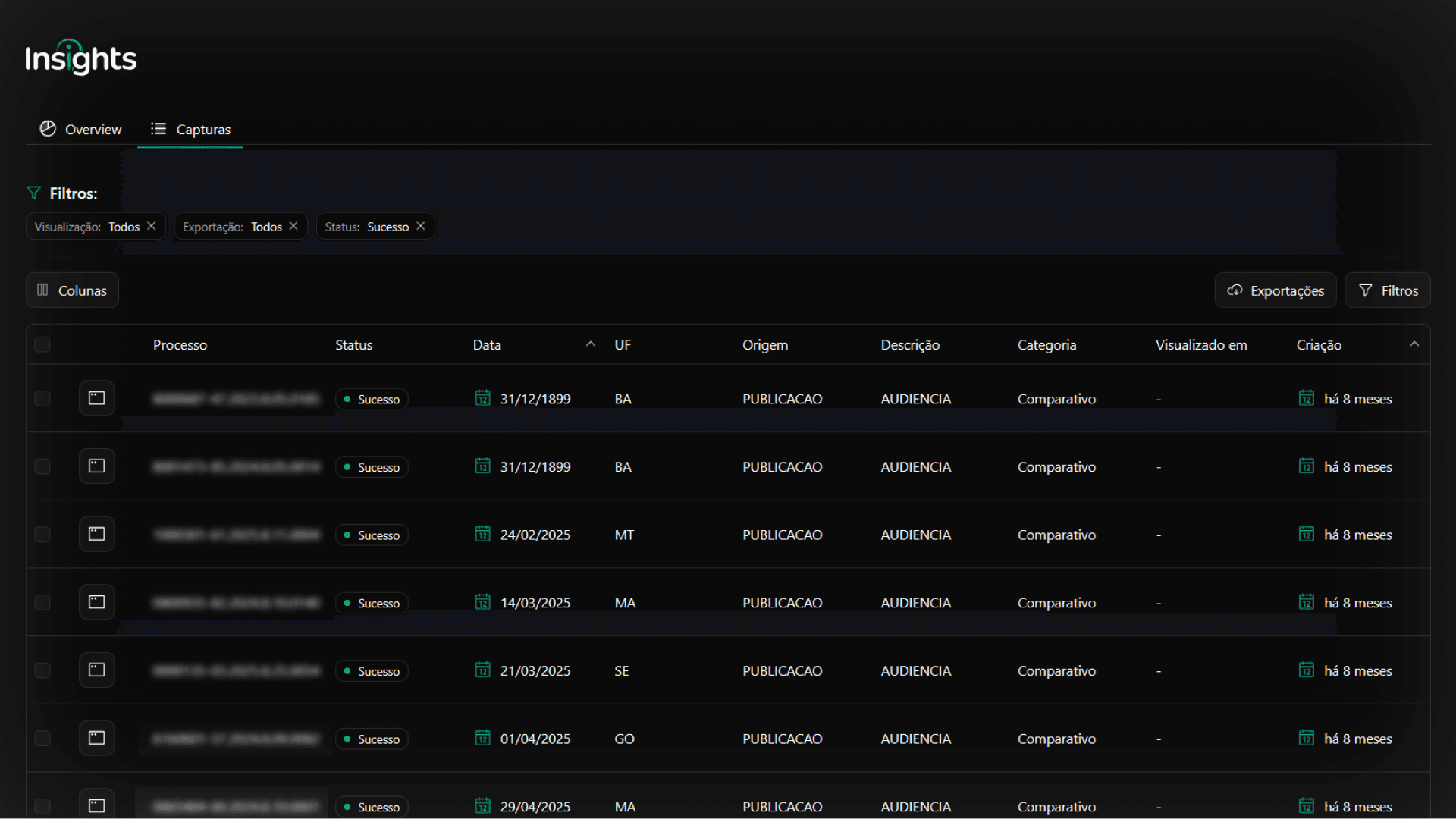Viewport: 1456px width, 819px height.
Task: Check the first row's checkbox
Action: [42, 398]
